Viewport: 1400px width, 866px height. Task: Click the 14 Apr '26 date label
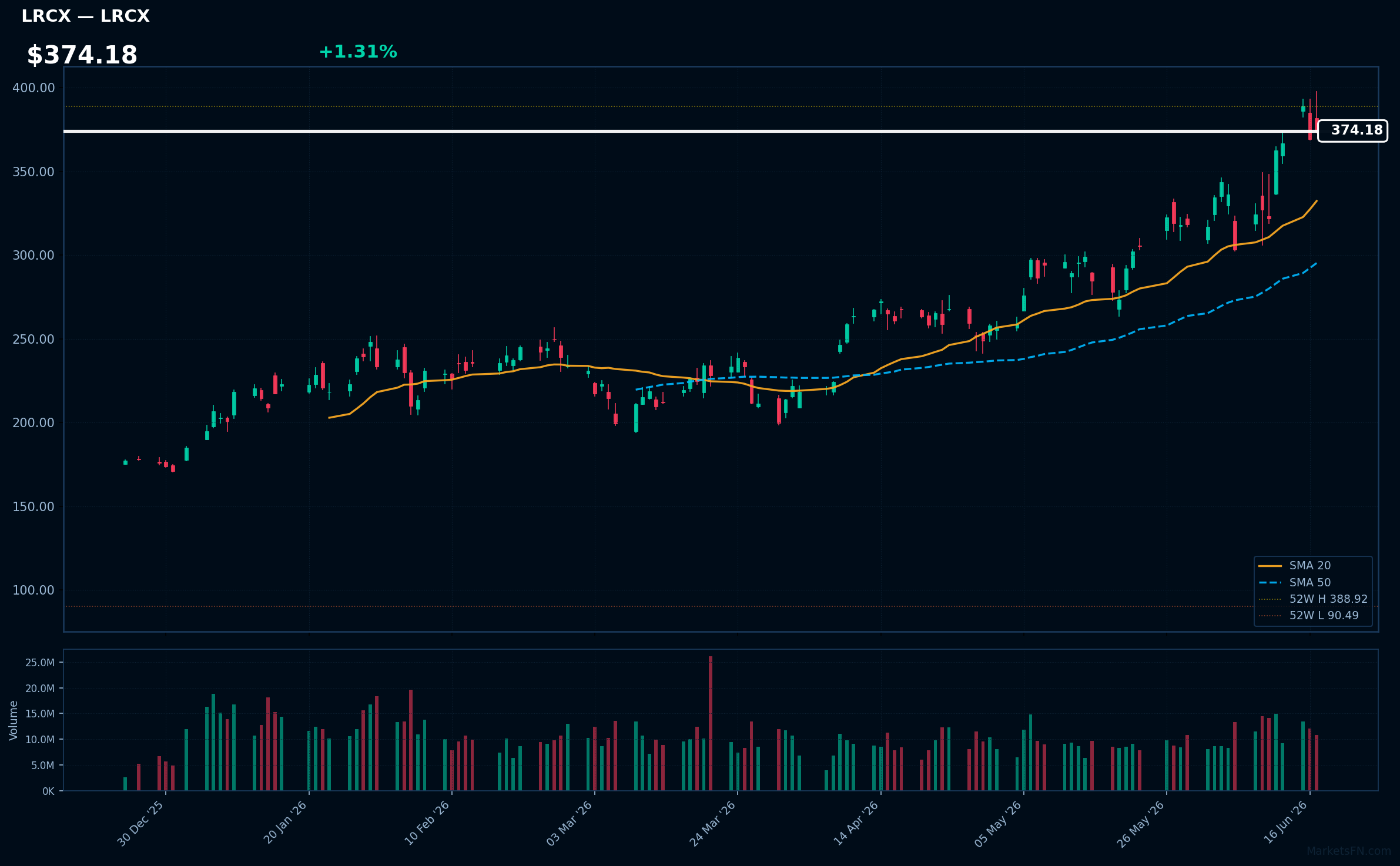tap(856, 824)
